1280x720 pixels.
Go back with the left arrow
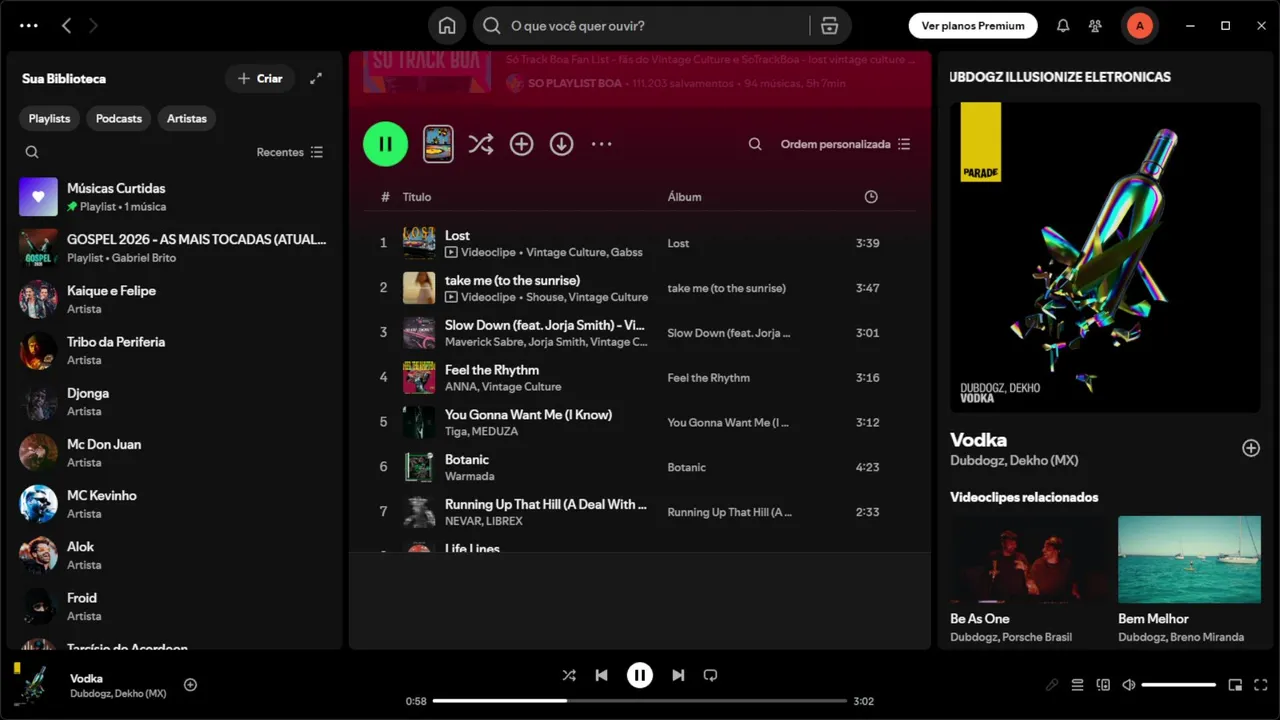66,26
